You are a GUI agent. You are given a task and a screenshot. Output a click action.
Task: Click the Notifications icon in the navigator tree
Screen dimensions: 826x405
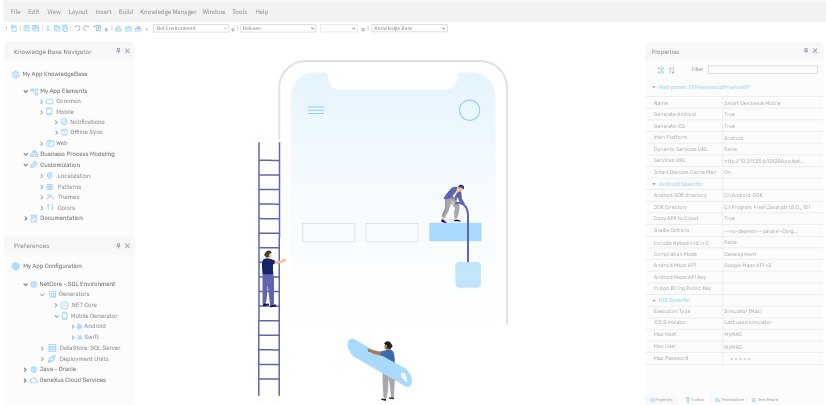point(64,122)
